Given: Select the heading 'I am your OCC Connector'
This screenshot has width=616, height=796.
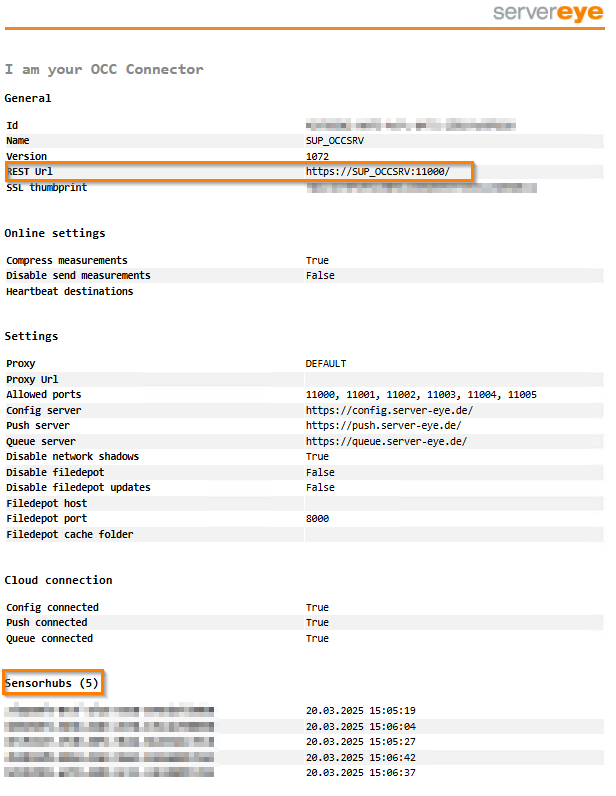Looking at the screenshot, I should [104, 70].
